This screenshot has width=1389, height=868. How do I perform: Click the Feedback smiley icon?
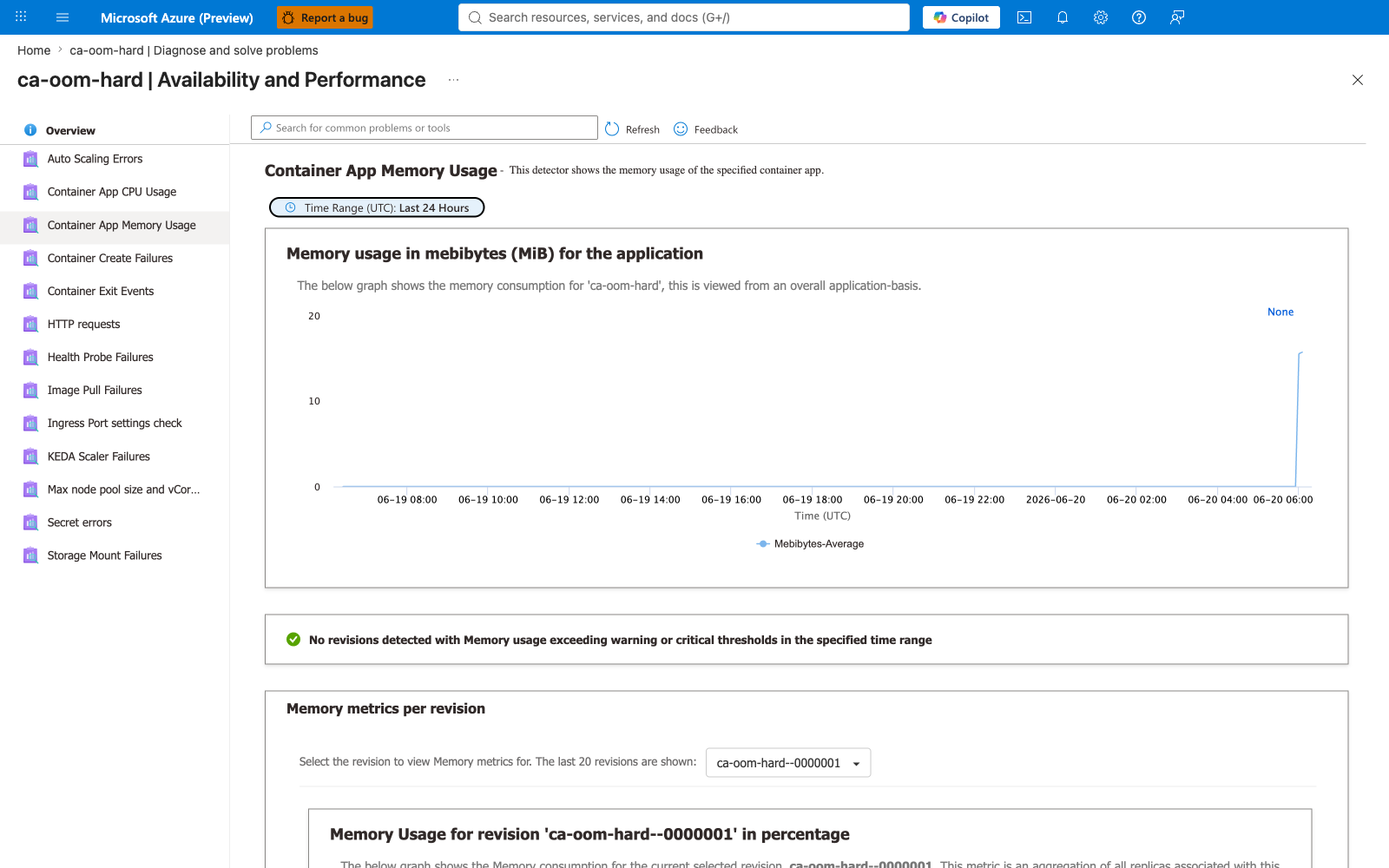click(681, 128)
